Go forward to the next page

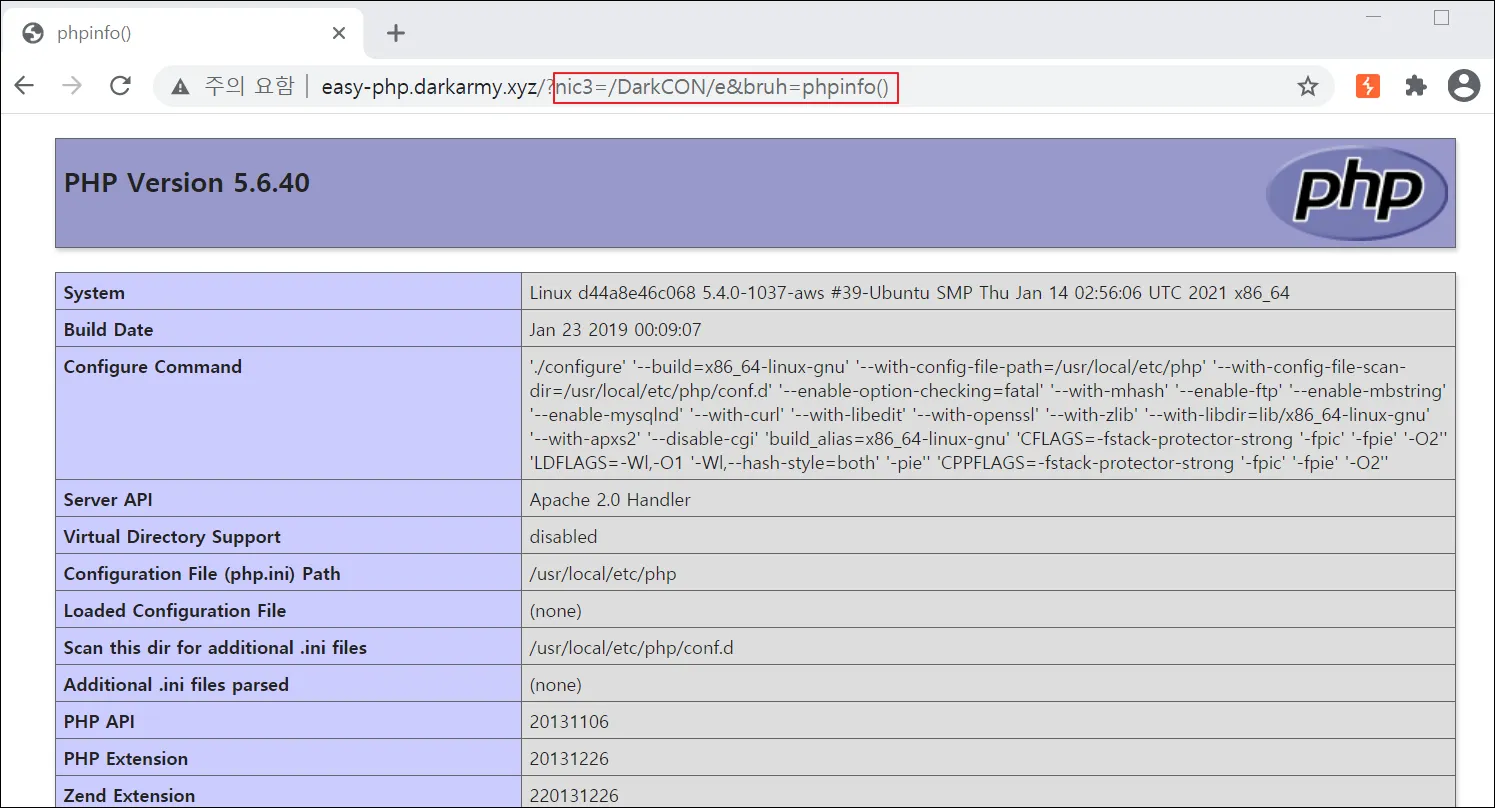72,86
